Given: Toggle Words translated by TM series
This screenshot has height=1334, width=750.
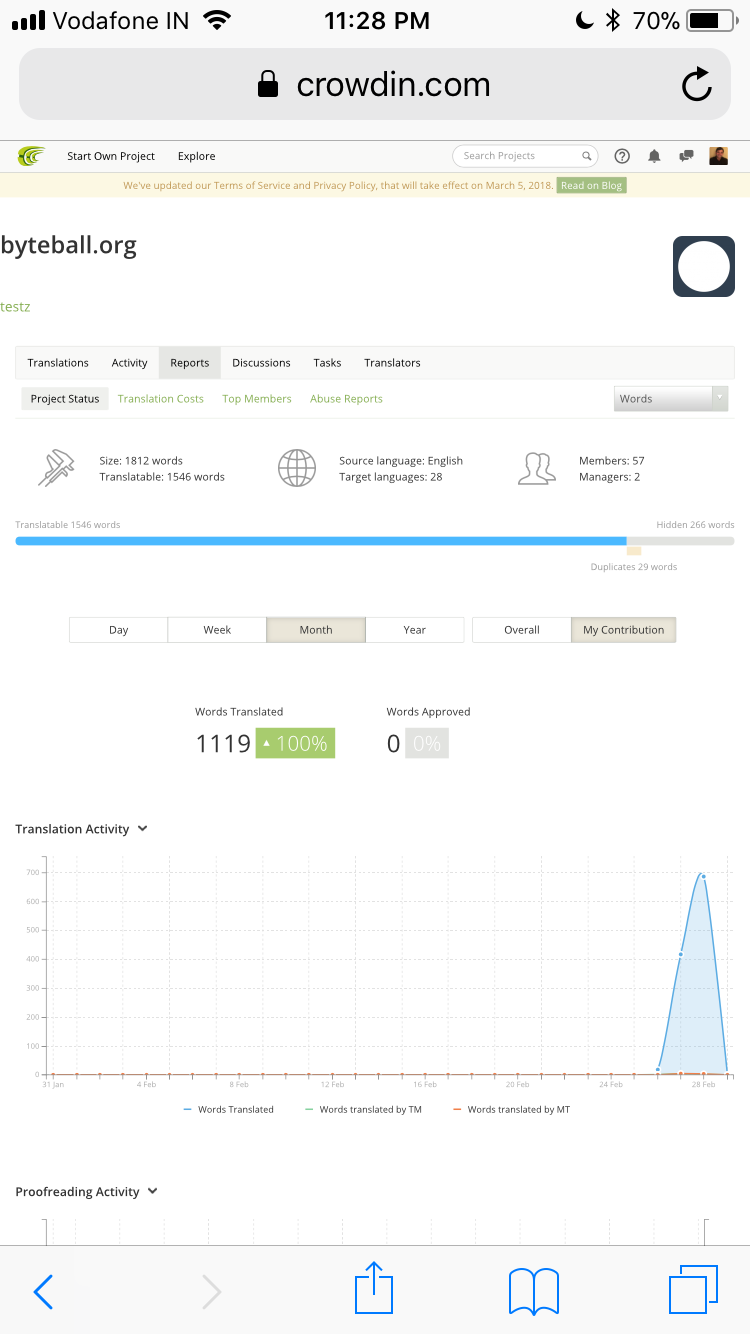Looking at the screenshot, I should 364,1110.
